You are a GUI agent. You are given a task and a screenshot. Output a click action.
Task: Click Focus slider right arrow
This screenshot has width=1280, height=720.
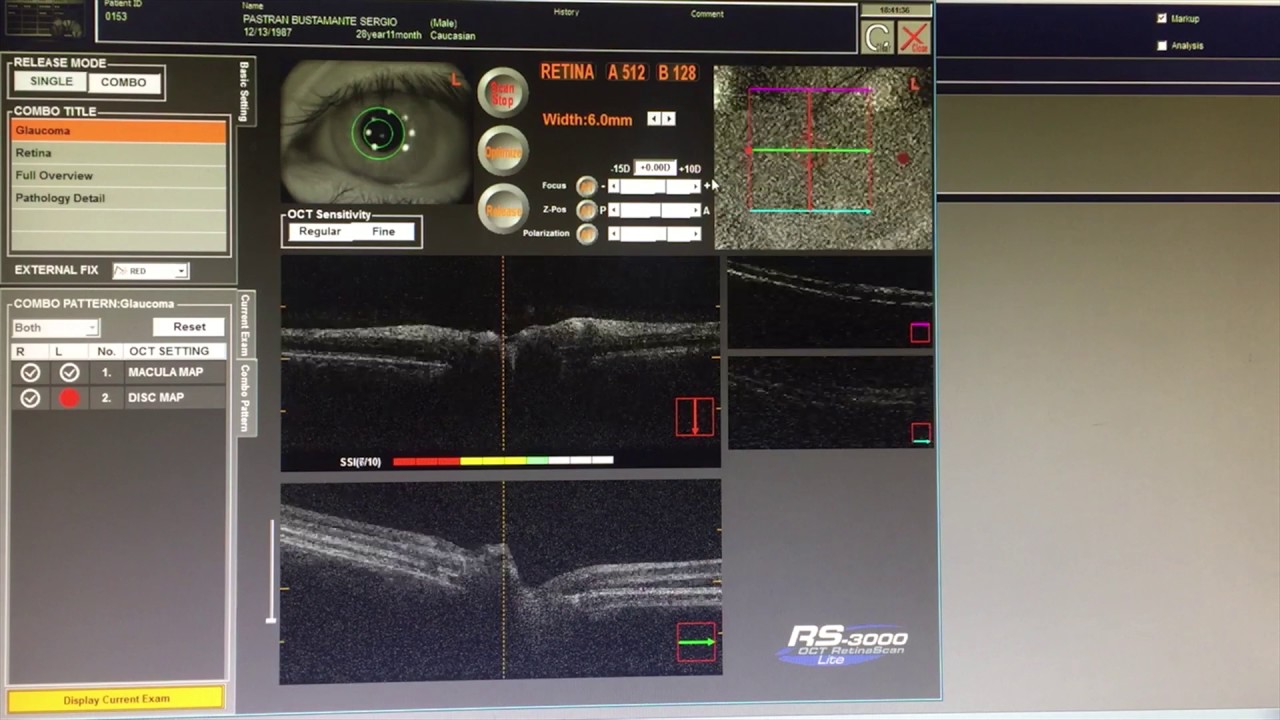[696, 186]
